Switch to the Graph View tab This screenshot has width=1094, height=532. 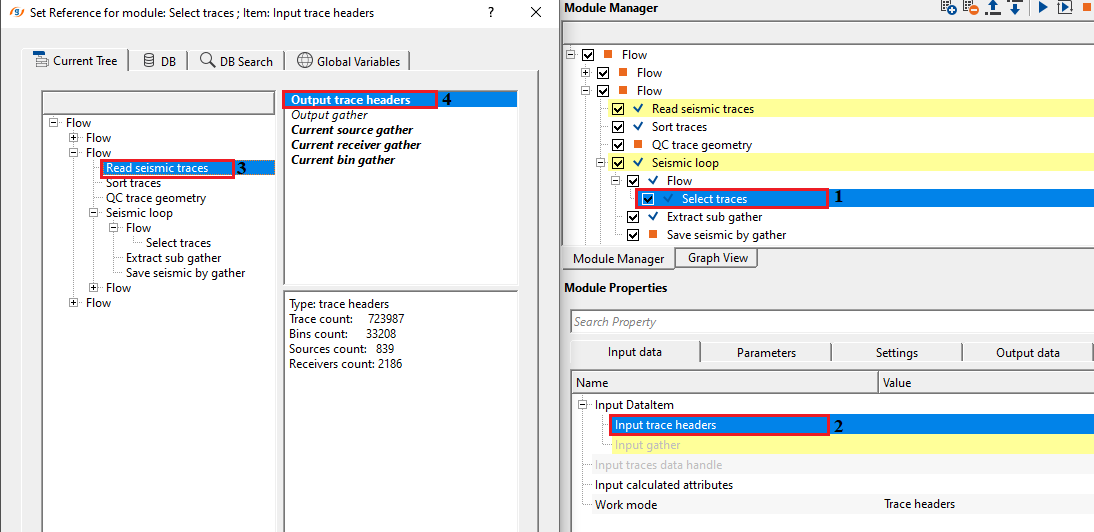pos(717,258)
